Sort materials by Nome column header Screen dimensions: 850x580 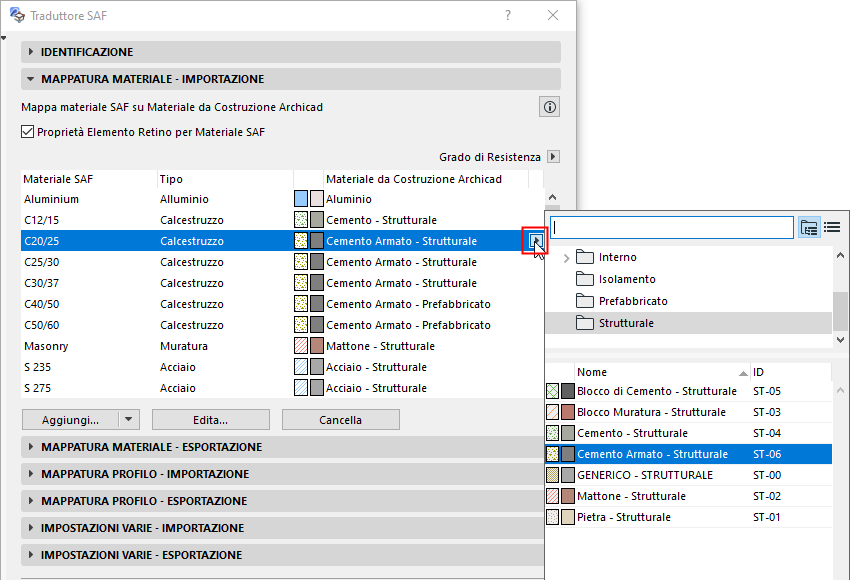[x=662, y=372]
